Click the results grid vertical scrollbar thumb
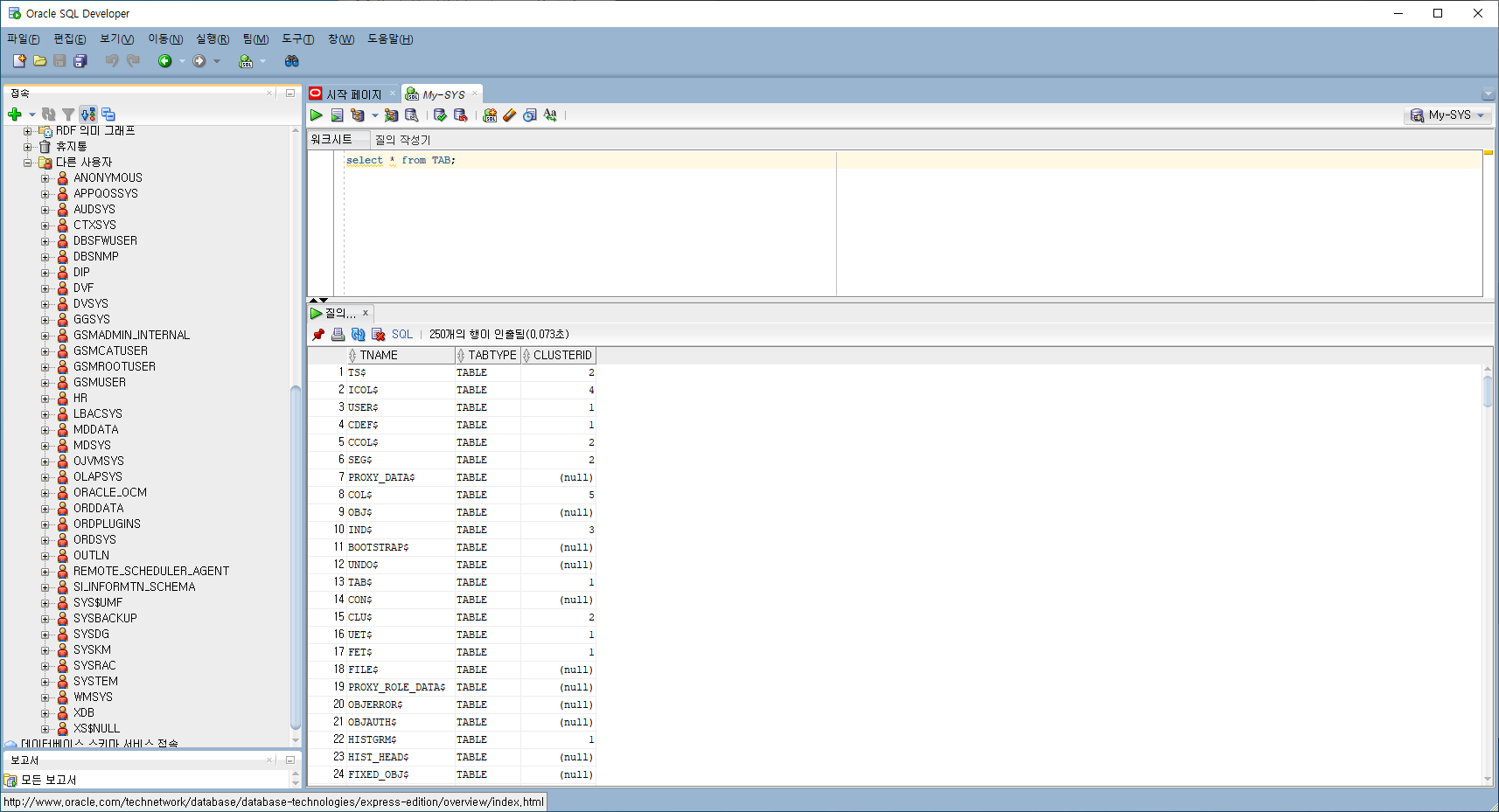1499x812 pixels. coord(1488,391)
